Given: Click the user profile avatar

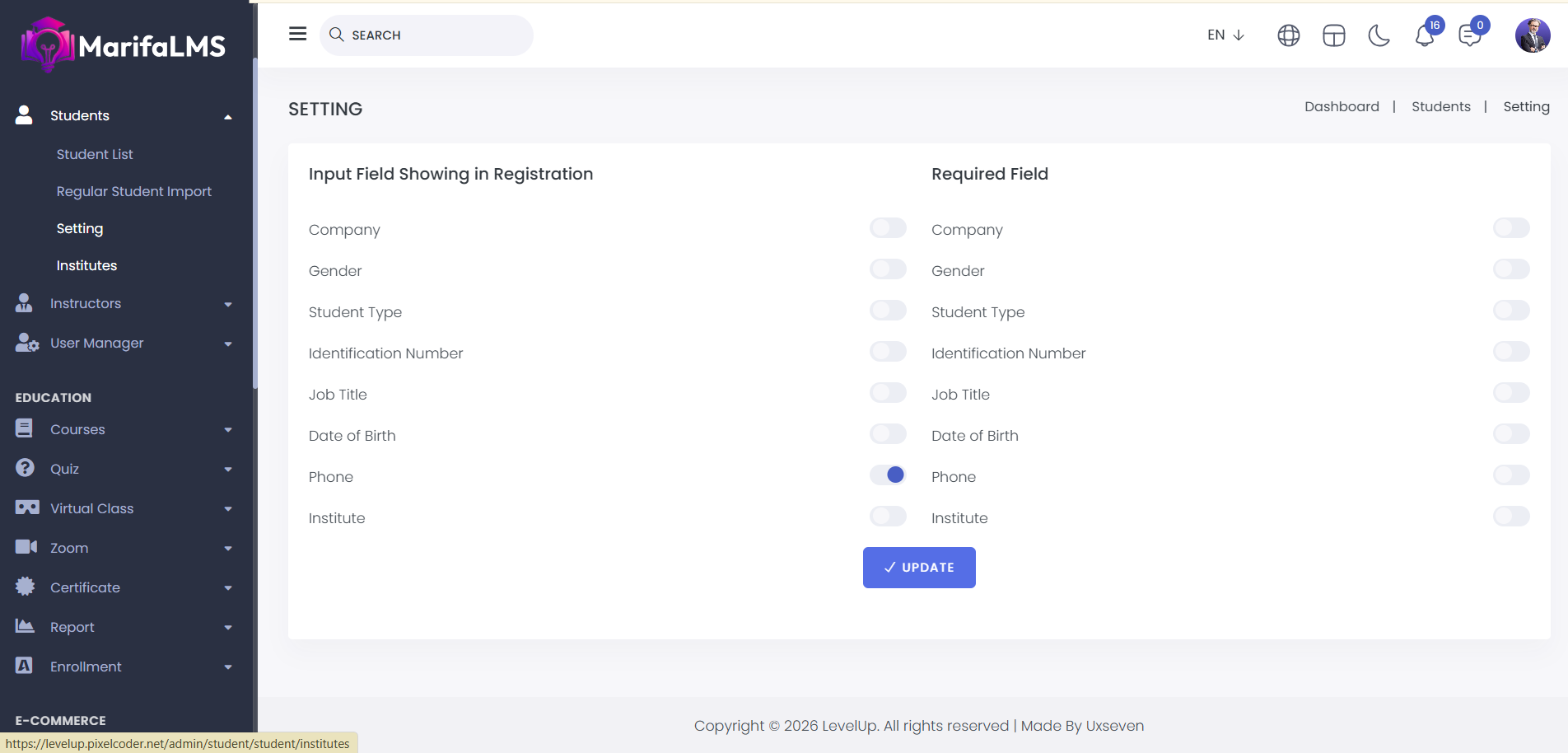Looking at the screenshot, I should point(1532,35).
